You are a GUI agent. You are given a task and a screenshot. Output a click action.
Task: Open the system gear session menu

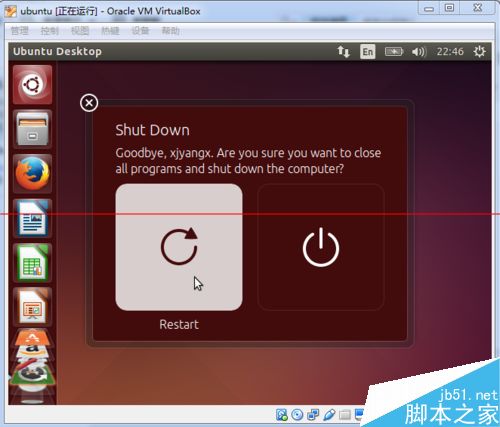(479, 52)
